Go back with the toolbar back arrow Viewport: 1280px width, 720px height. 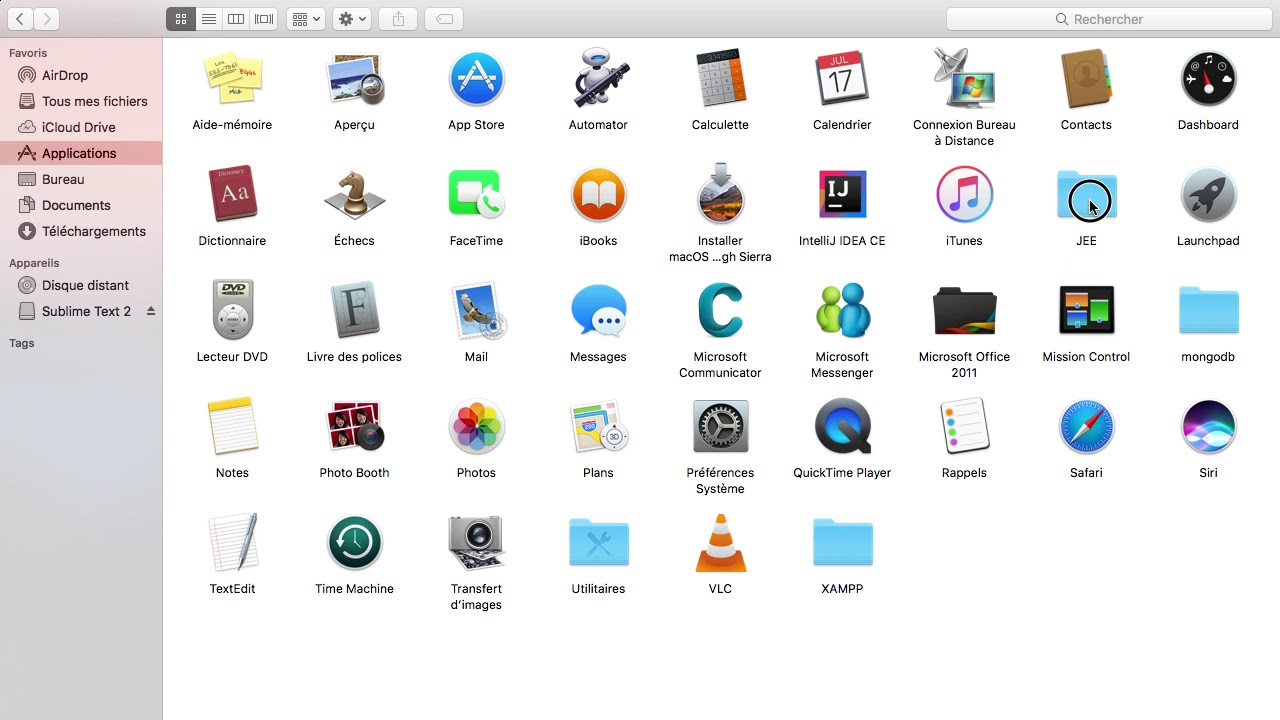[x=20, y=19]
